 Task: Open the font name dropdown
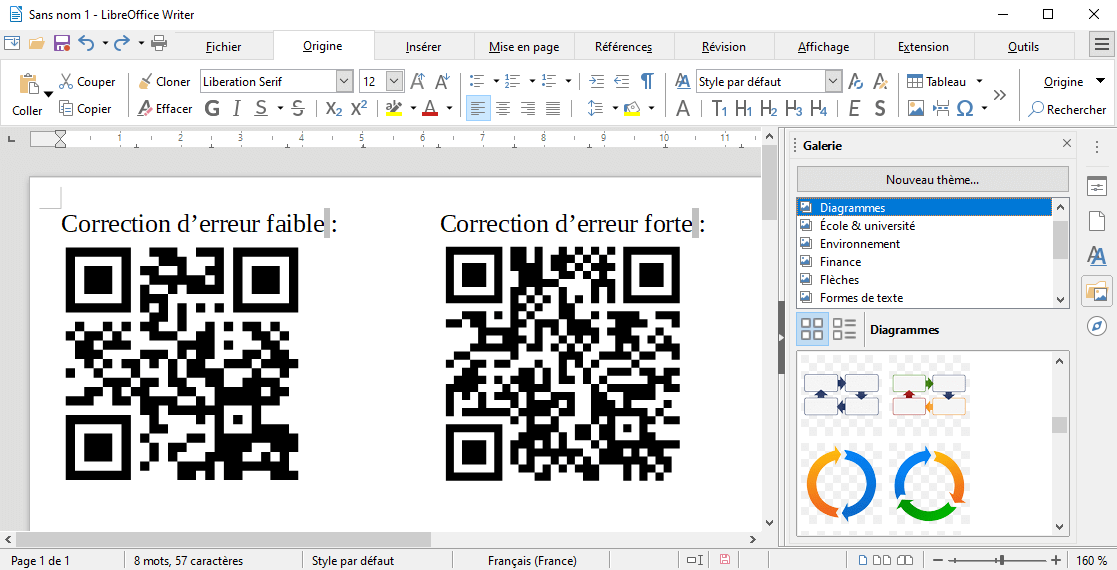coord(344,81)
